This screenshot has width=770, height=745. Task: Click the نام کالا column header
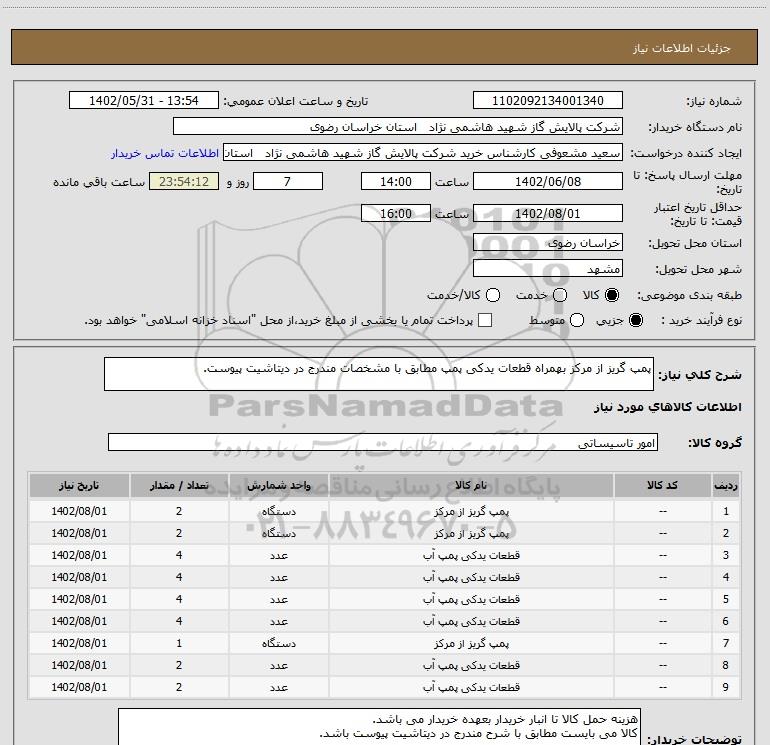point(480,485)
